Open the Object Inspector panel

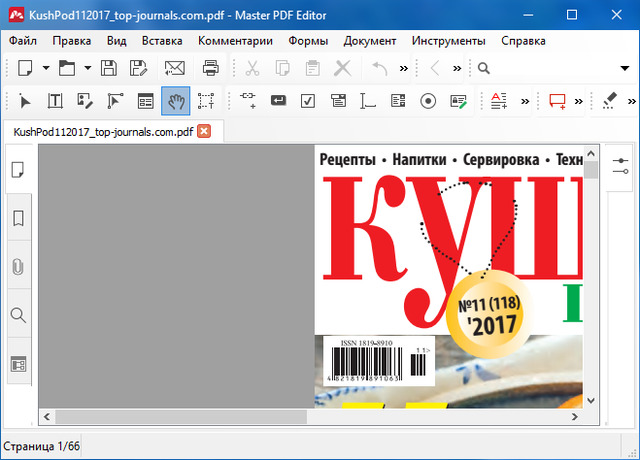tap(620, 165)
